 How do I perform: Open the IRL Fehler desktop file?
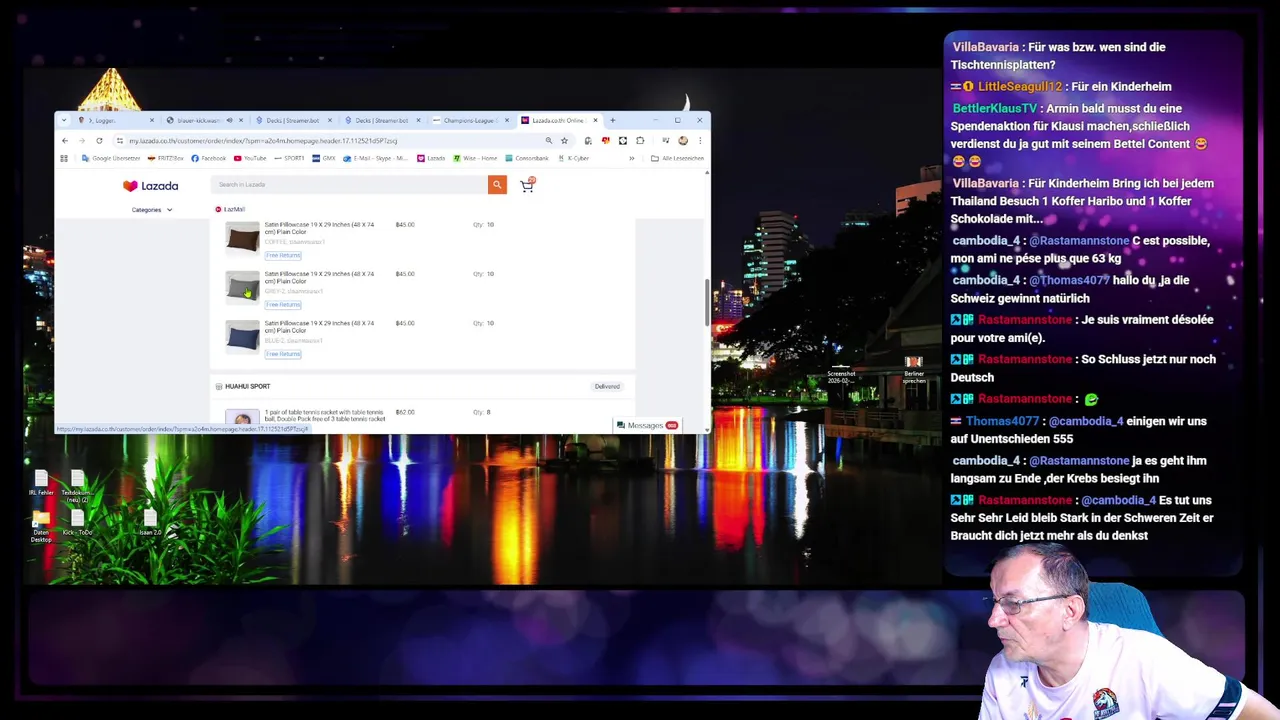pos(41,483)
